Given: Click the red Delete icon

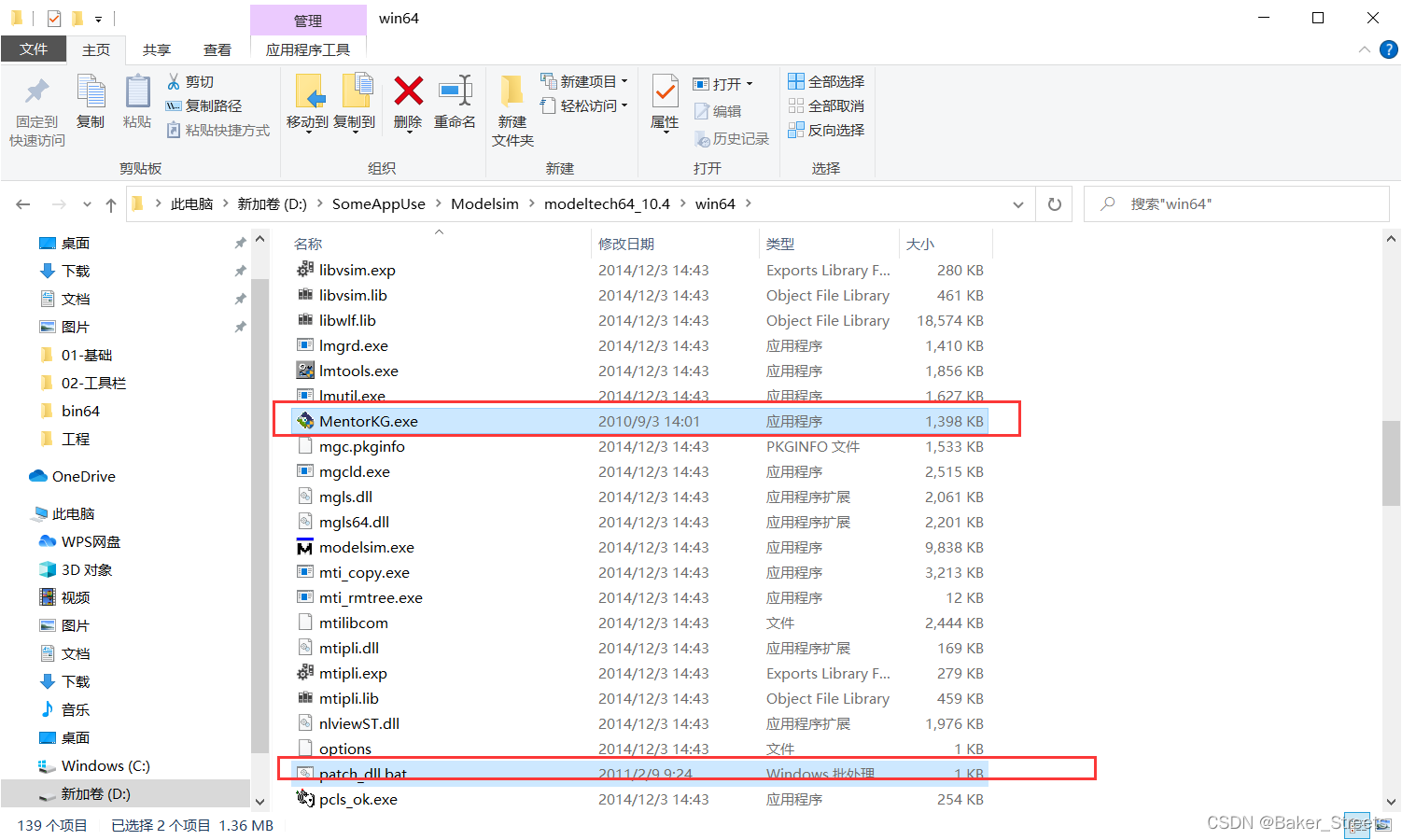Looking at the screenshot, I should (x=408, y=91).
